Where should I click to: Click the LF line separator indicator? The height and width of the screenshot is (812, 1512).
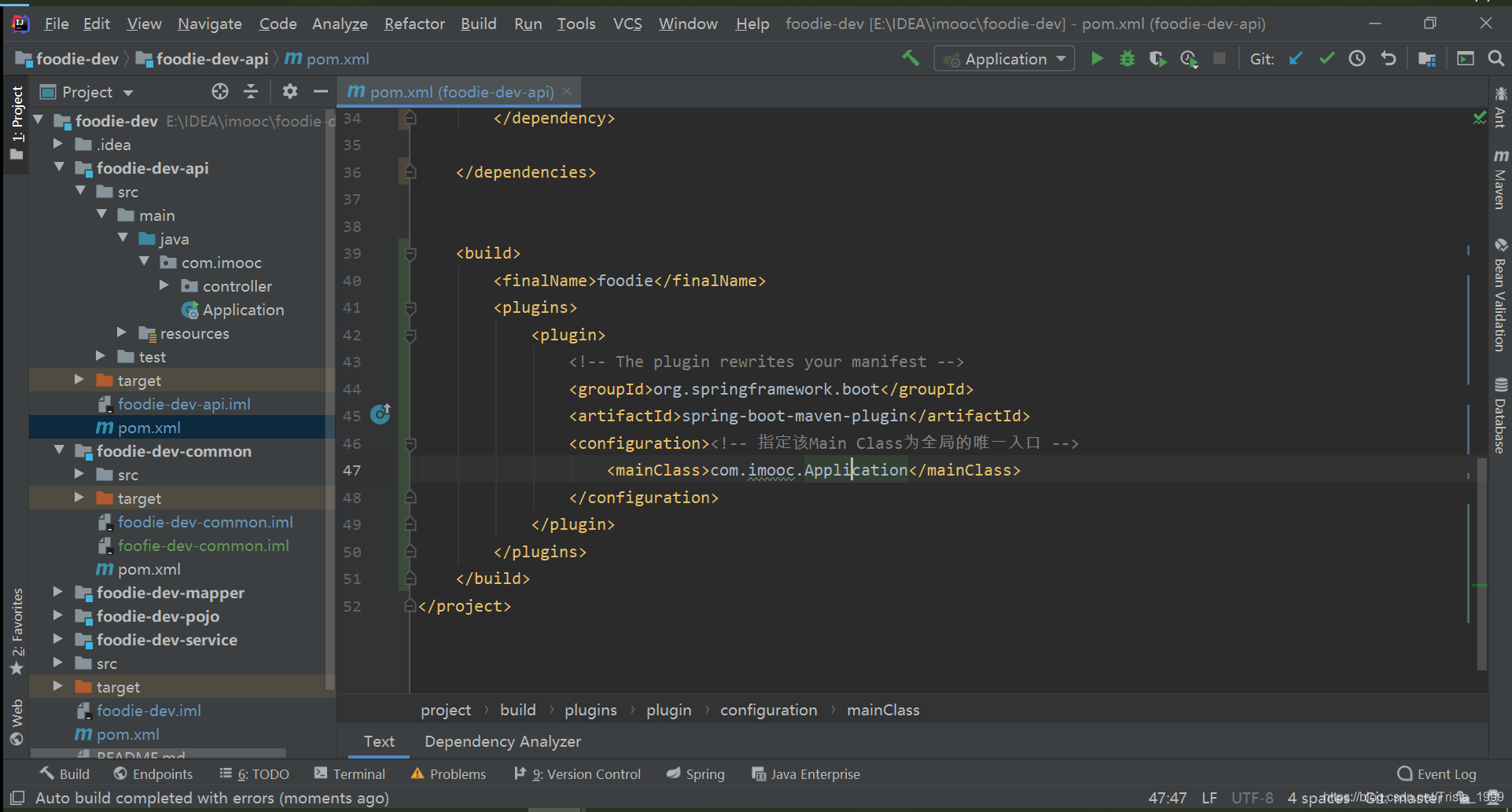point(1209,798)
